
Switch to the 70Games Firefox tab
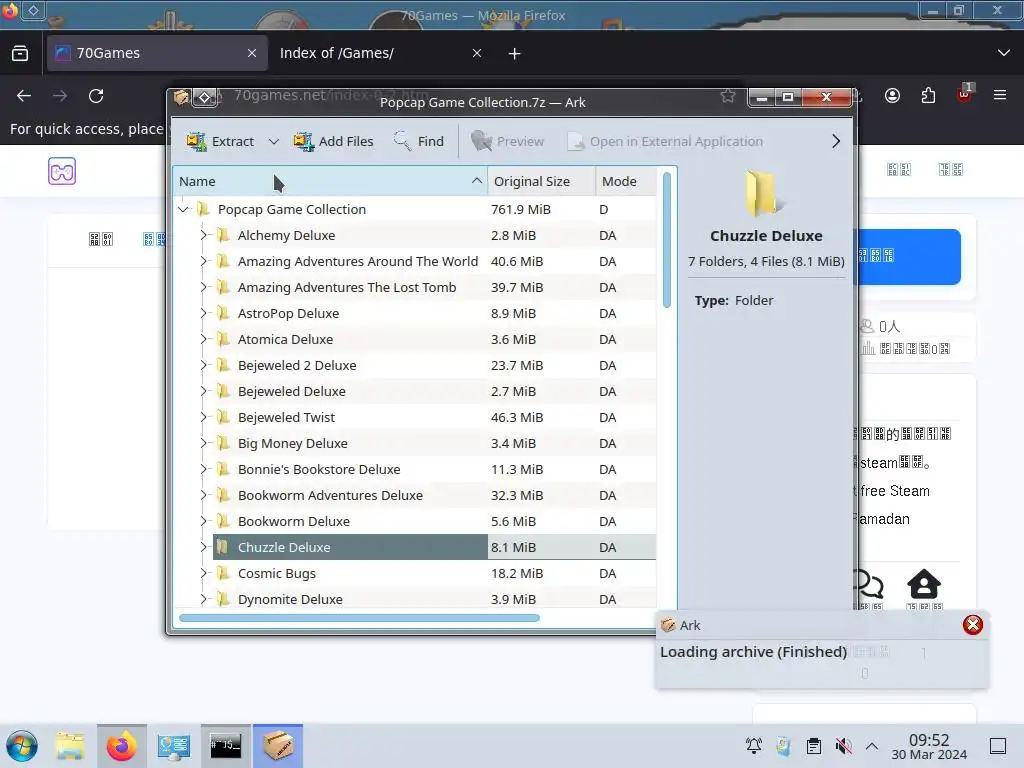pyautogui.click(x=157, y=53)
